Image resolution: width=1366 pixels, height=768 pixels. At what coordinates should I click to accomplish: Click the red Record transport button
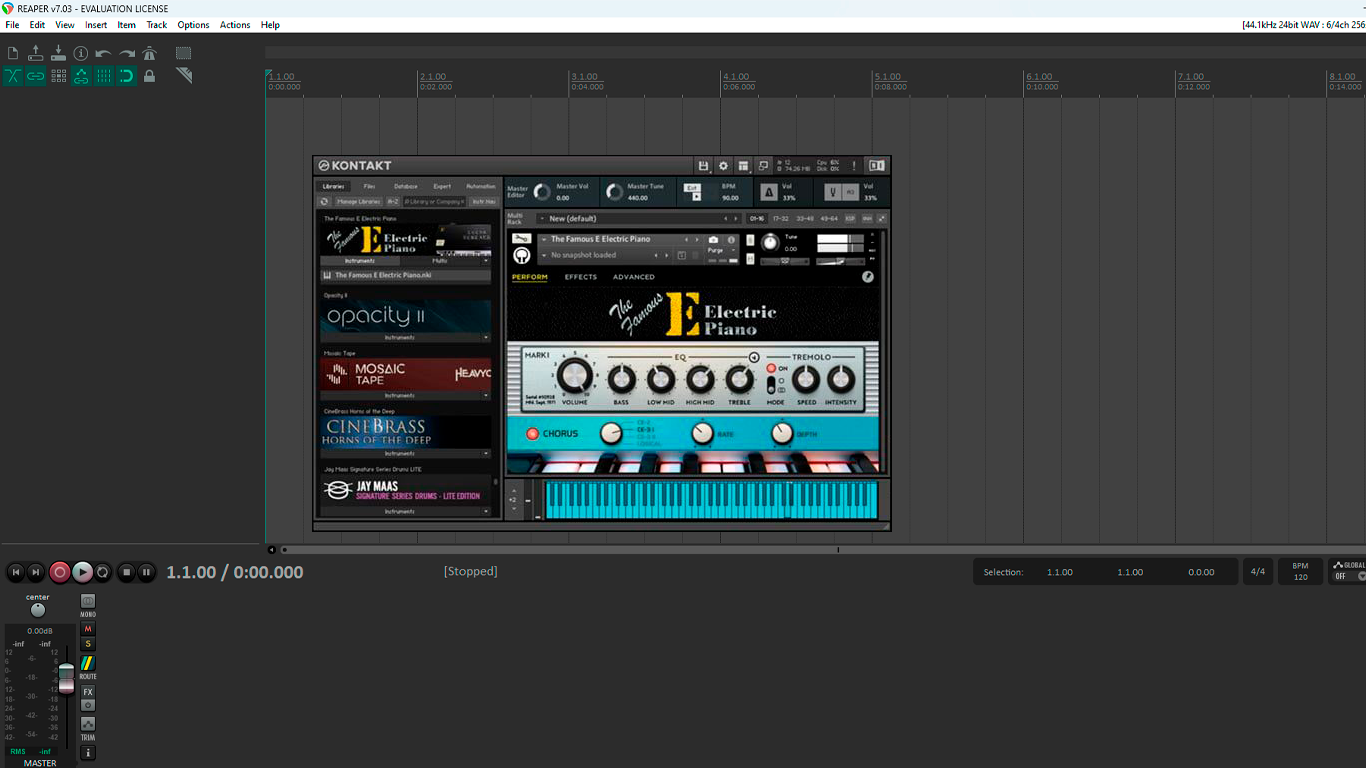tap(60, 572)
